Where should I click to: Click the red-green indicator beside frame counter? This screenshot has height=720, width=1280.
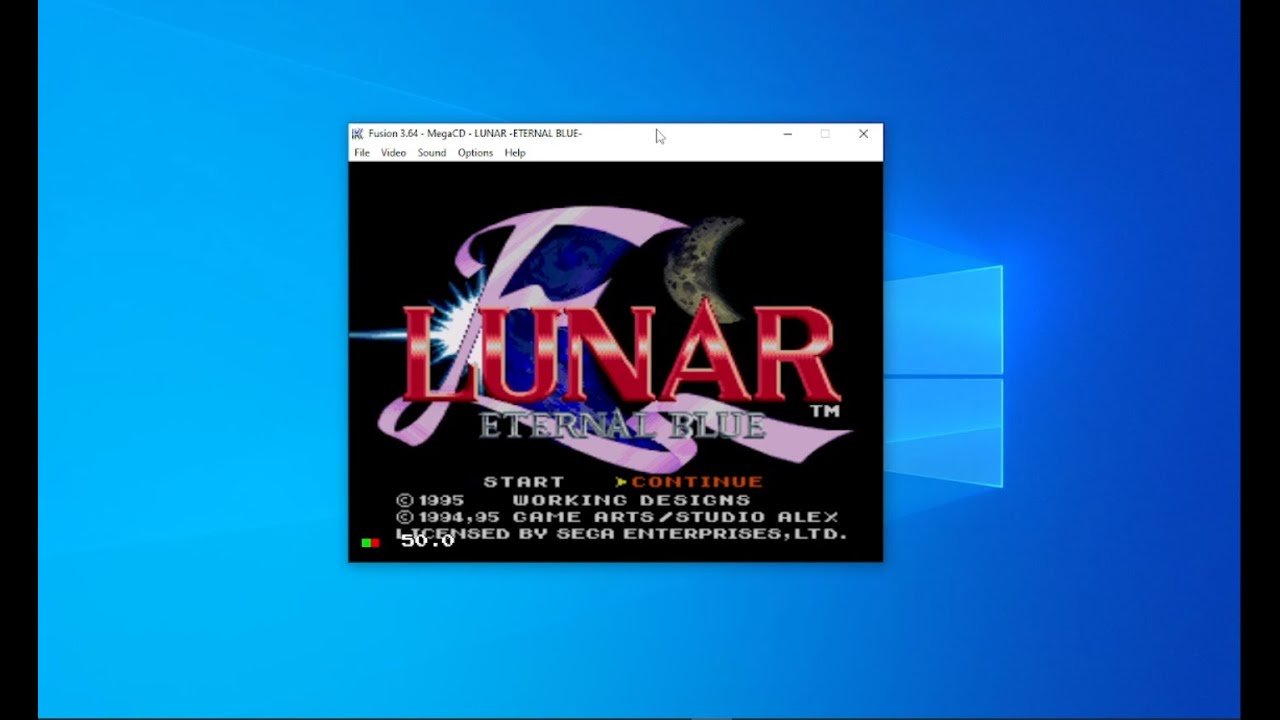pyautogui.click(x=370, y=542)
